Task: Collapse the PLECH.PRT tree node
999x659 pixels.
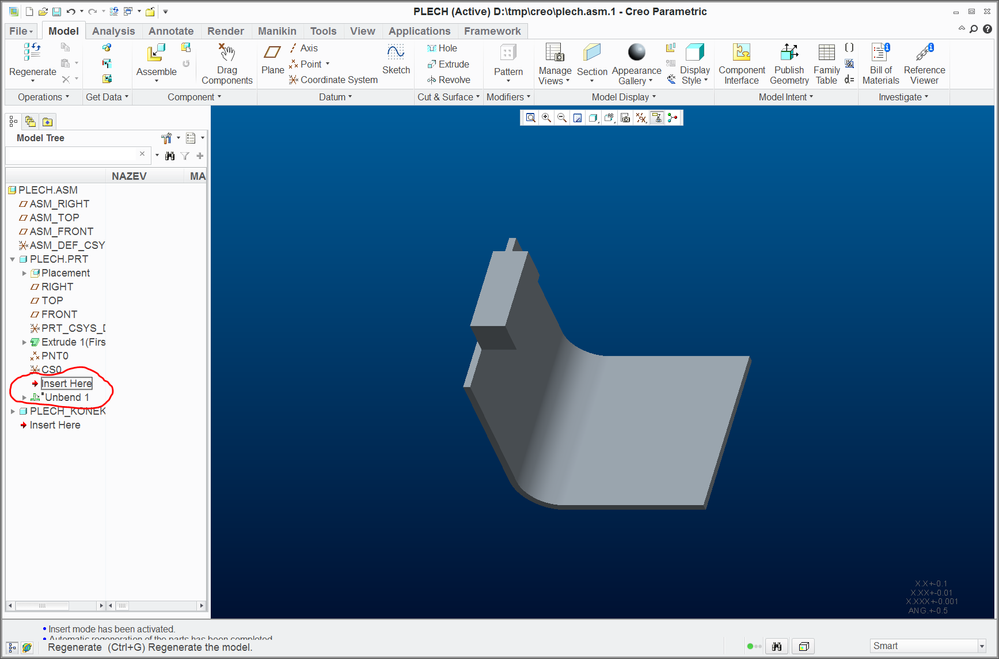Action: 12,259
